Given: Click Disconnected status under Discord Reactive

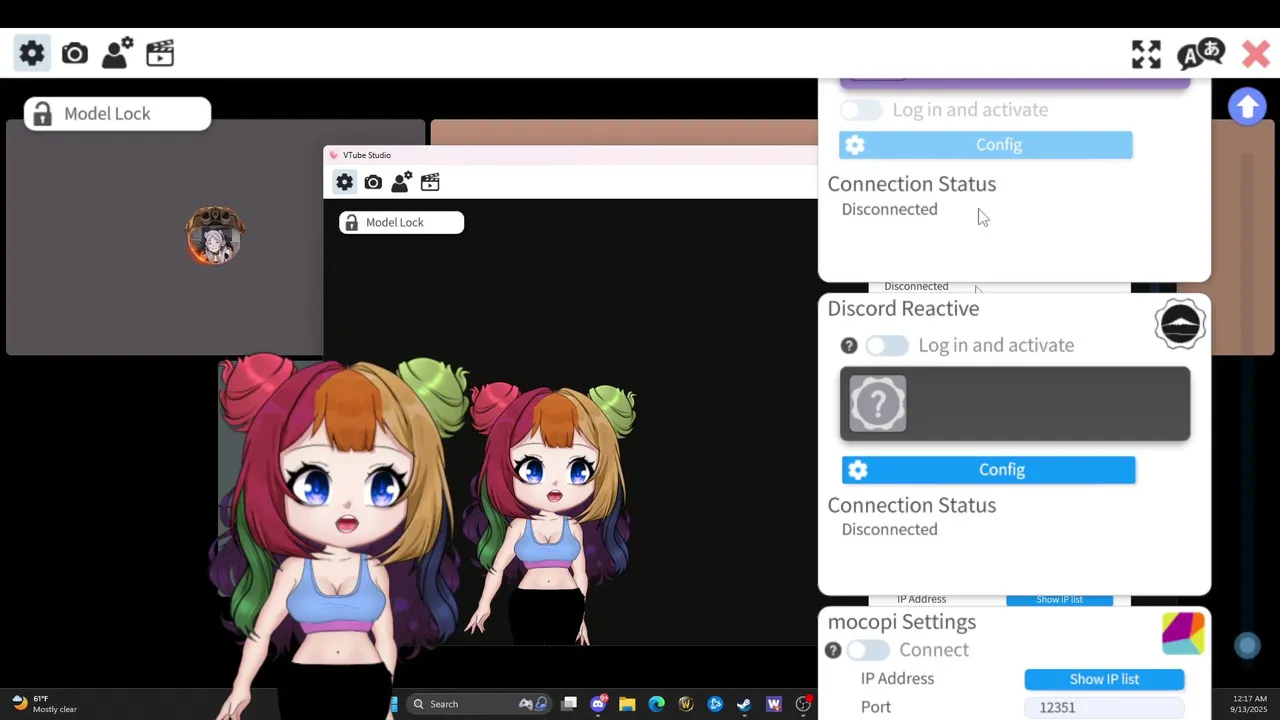Looking at the screenshot, I should coord(889,530).
